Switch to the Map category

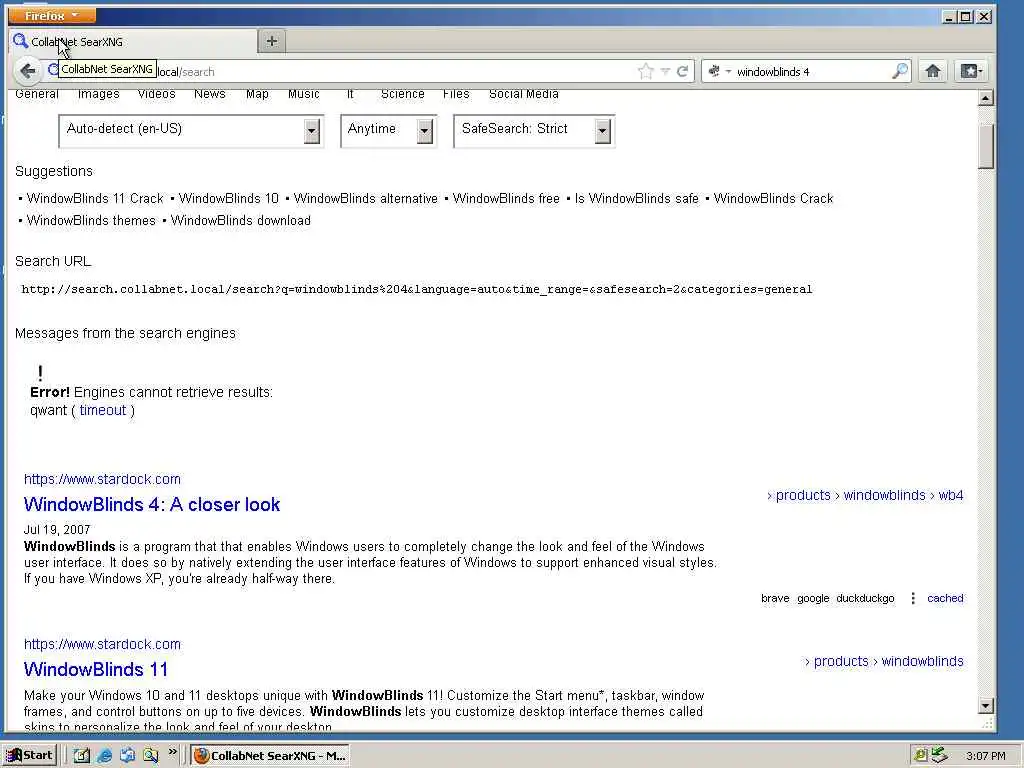(x=257, y=94)
